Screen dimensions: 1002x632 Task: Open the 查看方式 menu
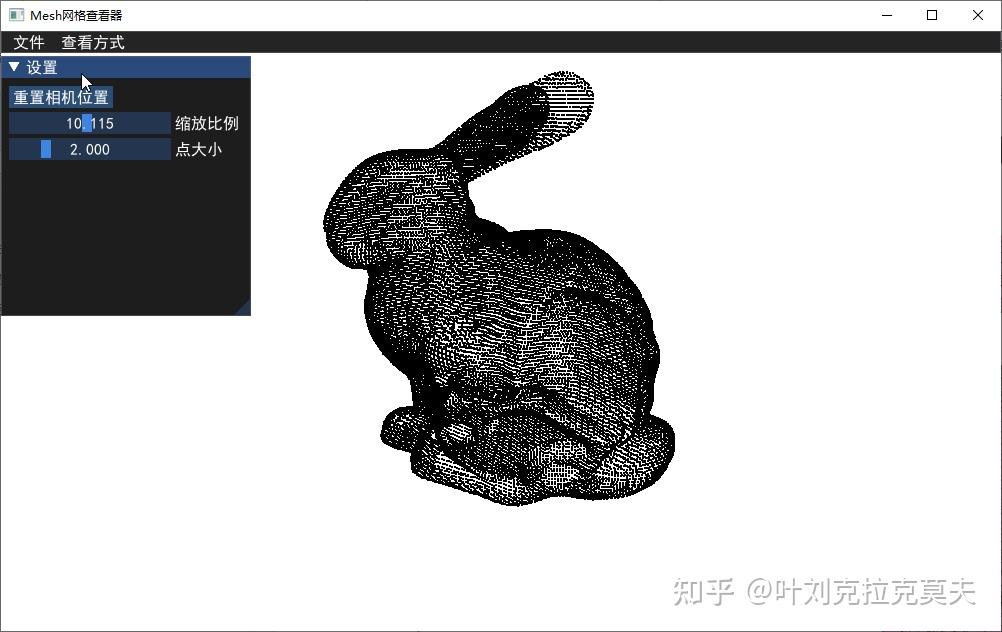[92, 42]
